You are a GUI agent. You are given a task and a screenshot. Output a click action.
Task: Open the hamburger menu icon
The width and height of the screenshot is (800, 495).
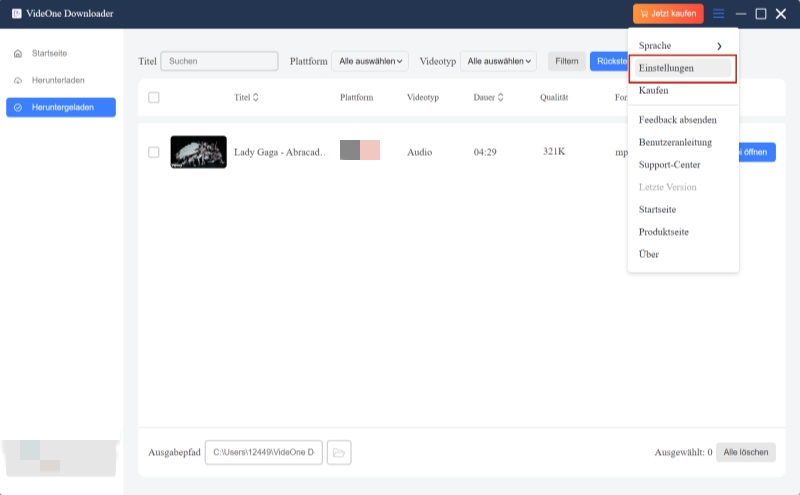(x=719, y=14)
